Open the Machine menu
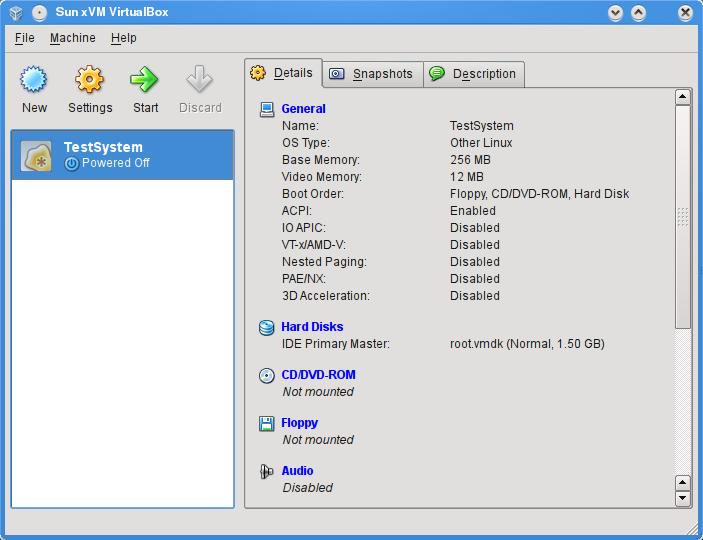Viewport: 703px width, 540px height. coord(73,38)
